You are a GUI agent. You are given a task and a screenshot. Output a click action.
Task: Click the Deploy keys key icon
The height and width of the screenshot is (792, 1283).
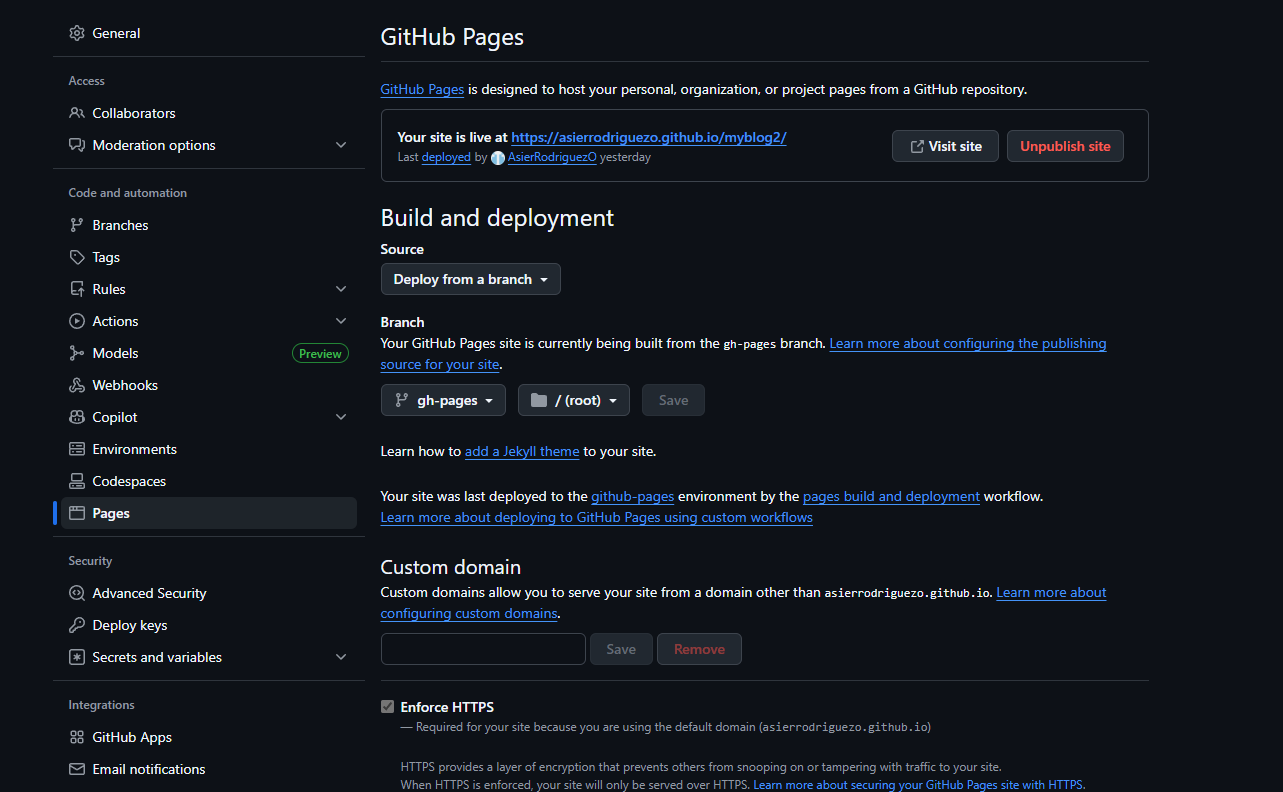(x=77, y=625)
